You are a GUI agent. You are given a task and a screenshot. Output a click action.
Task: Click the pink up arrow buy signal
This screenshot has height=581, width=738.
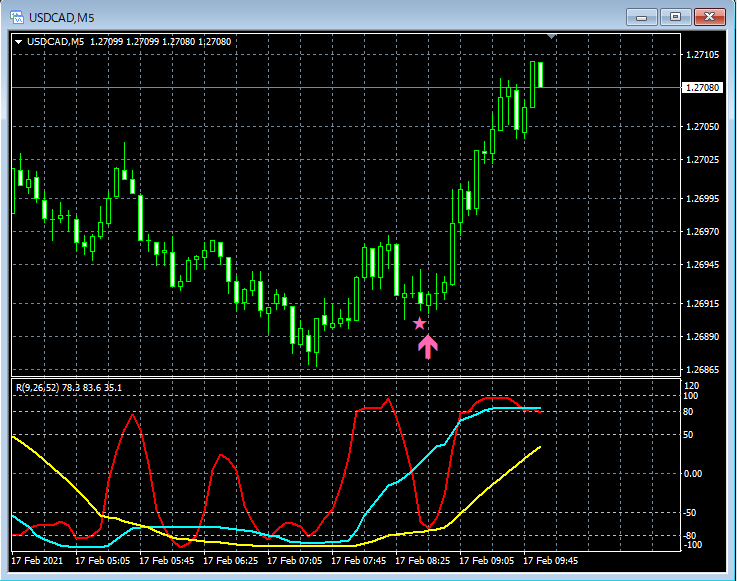(x=428, y=347)
